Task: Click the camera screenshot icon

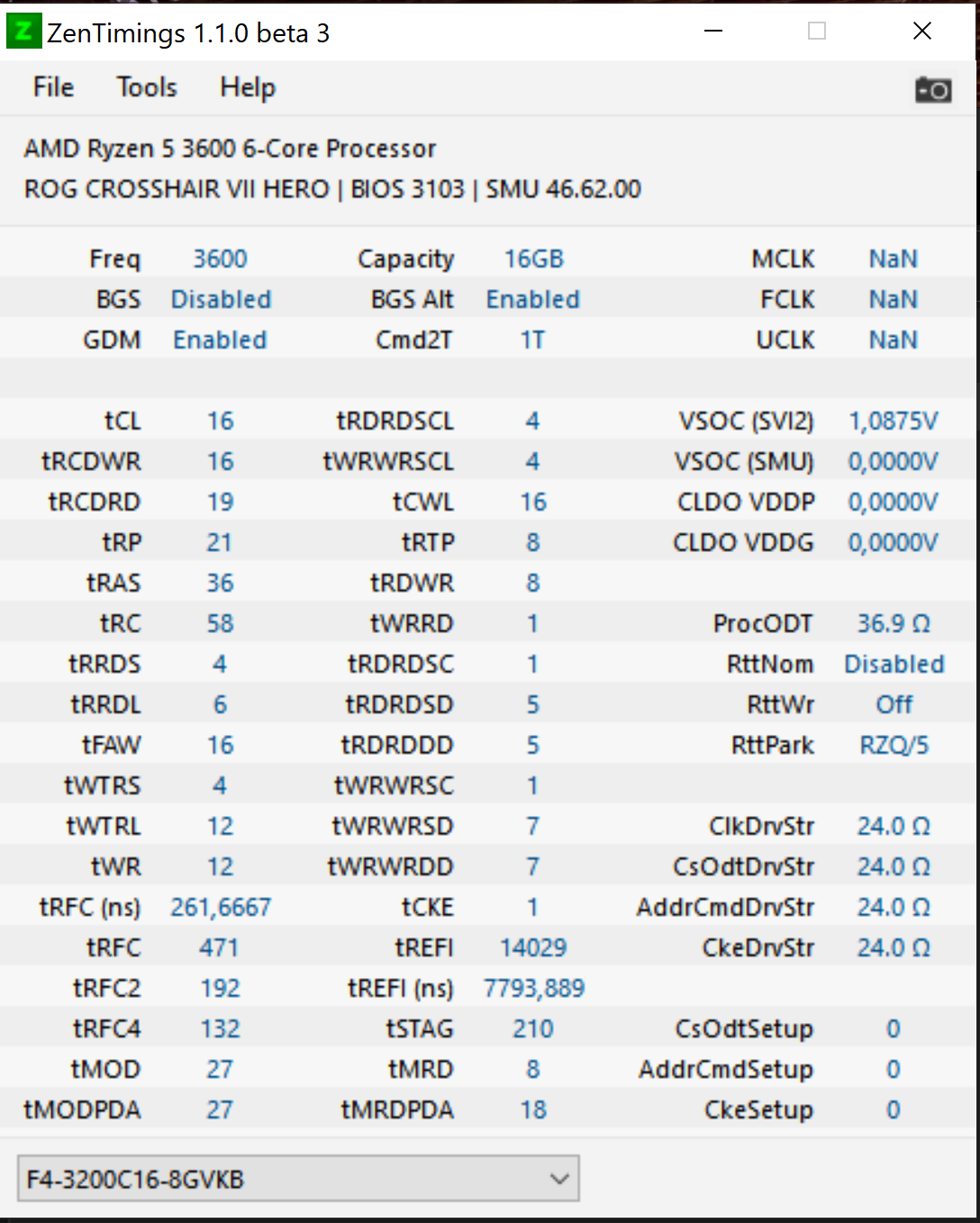Action: click(933, 90)
